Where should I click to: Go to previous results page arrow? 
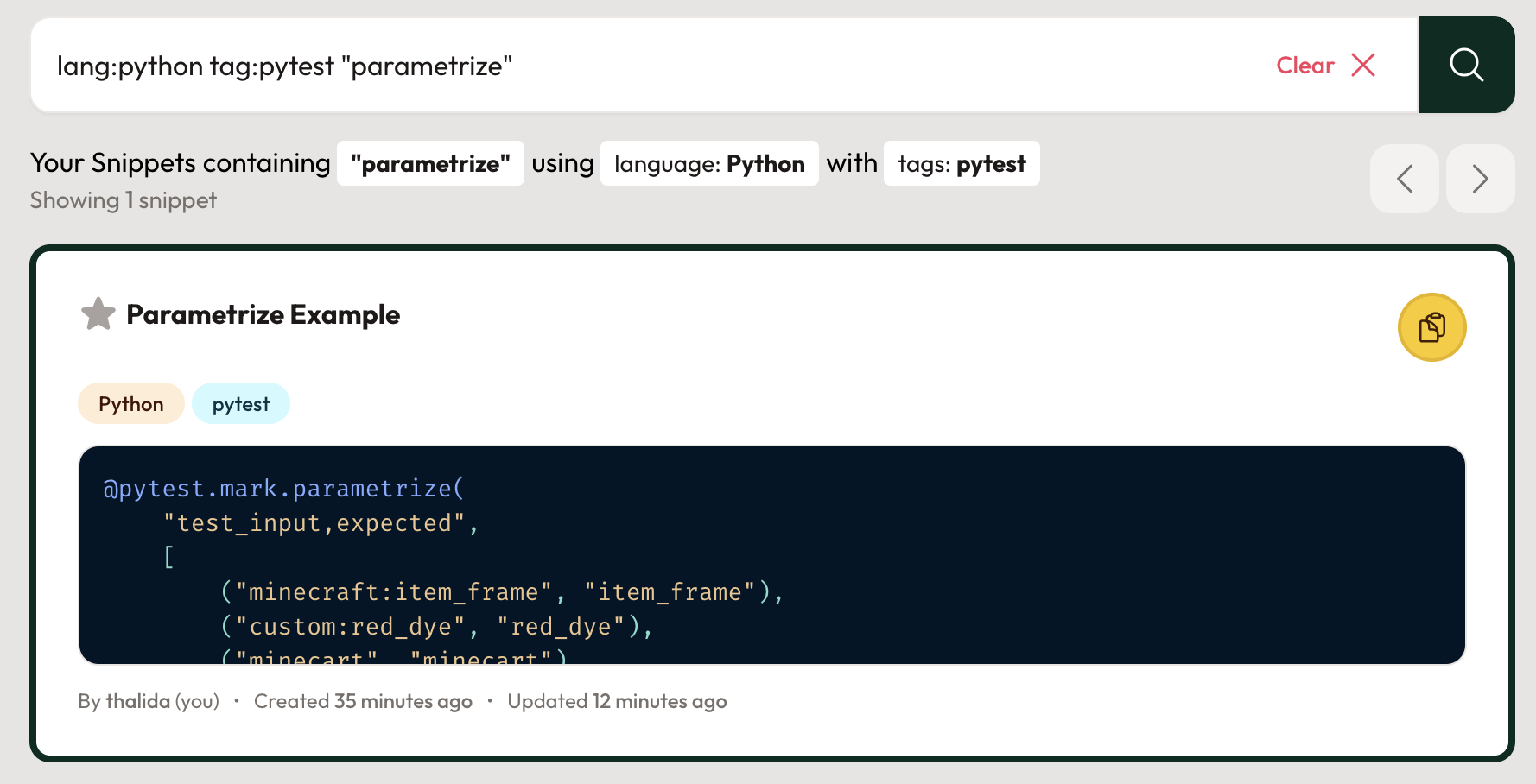tap(1404, 179)
